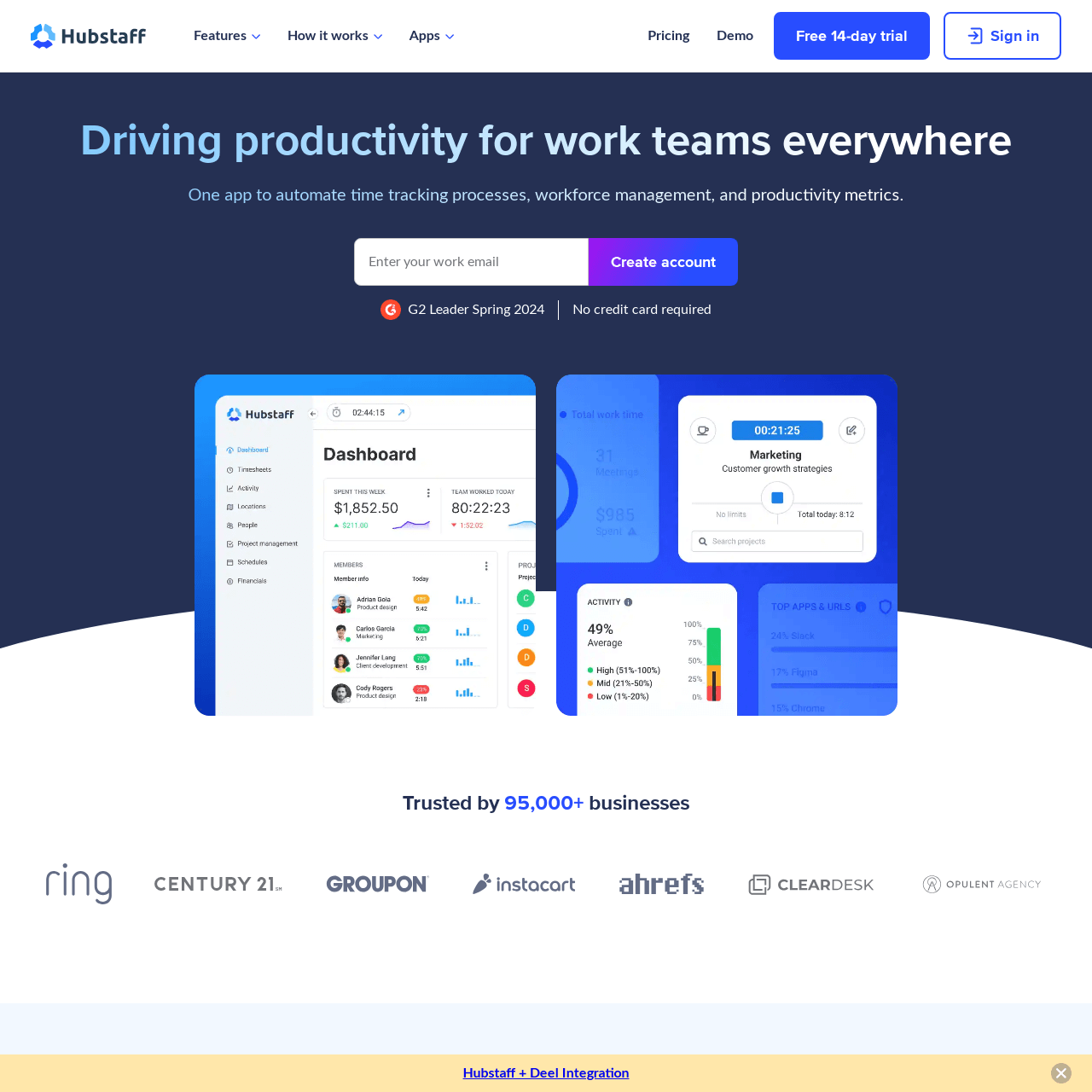Open the How it works dropdown
The image size is (1092, 1092).
pyautogui.click(x=334, y=36)
